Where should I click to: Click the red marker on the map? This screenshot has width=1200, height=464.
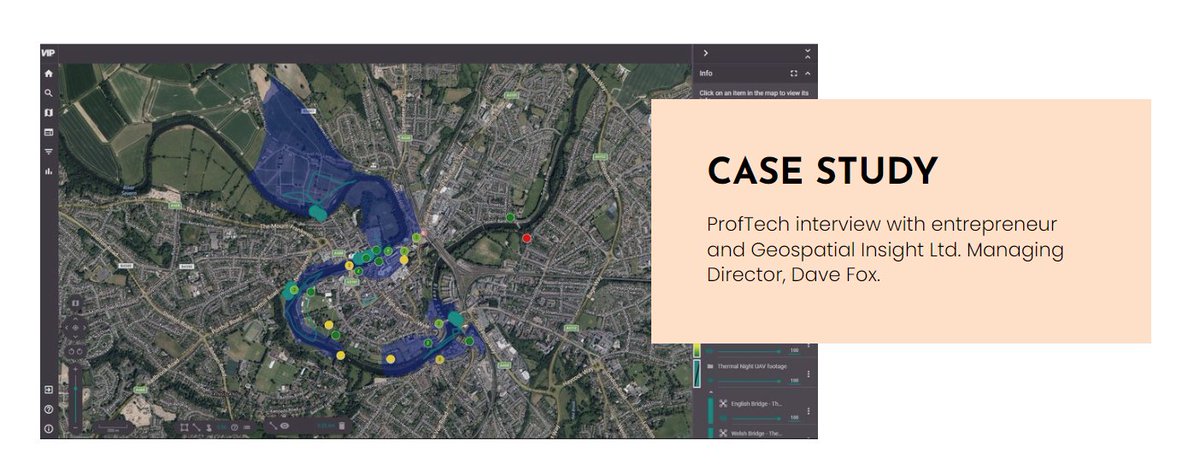tap(526, 238)
